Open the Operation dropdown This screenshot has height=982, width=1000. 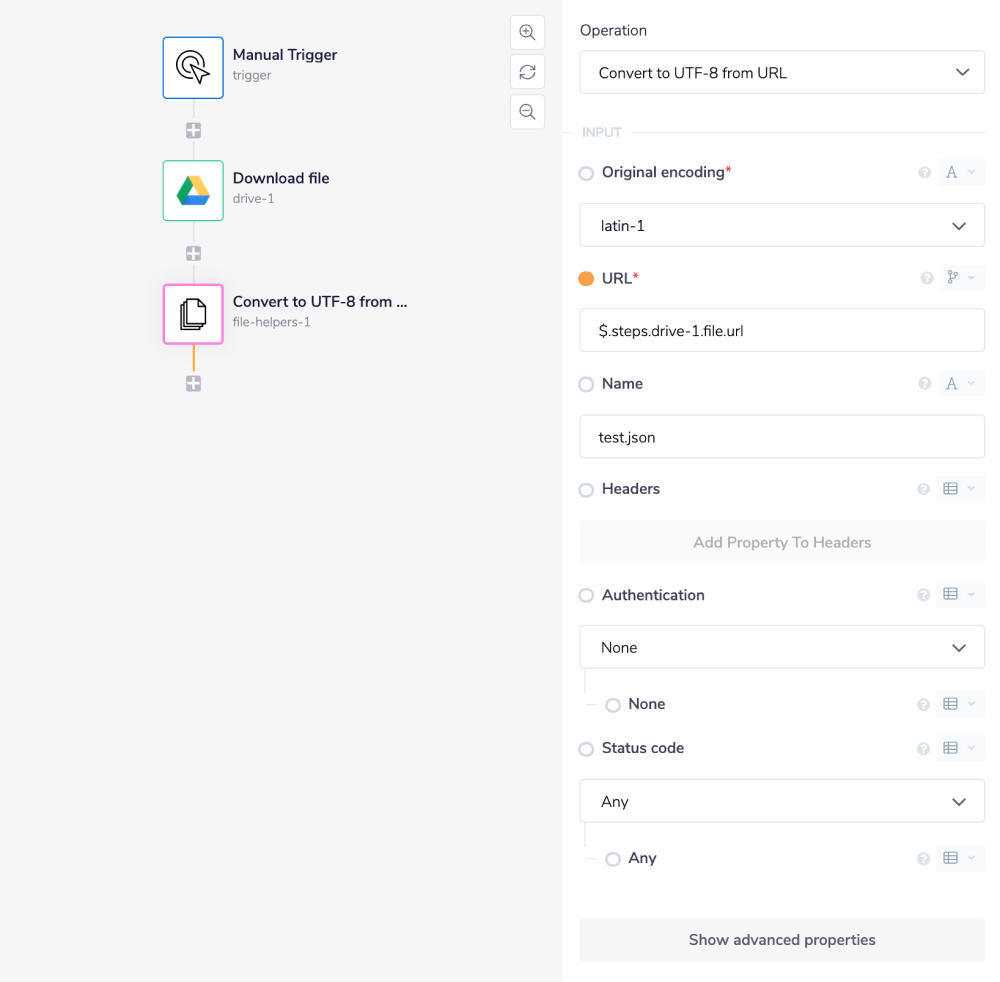click(x=782, y=73)
